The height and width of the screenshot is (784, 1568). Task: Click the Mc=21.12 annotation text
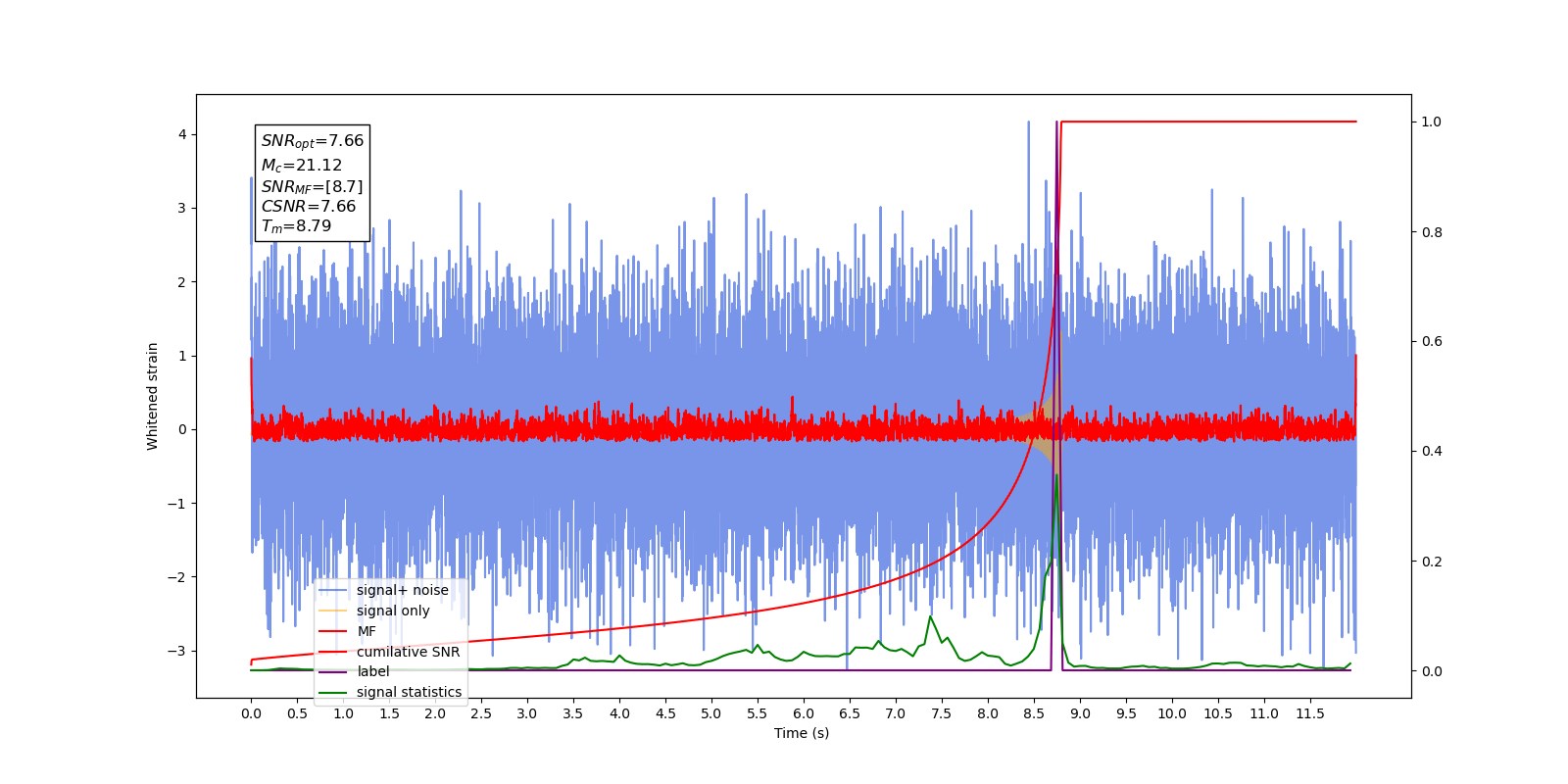coord(302,166)
